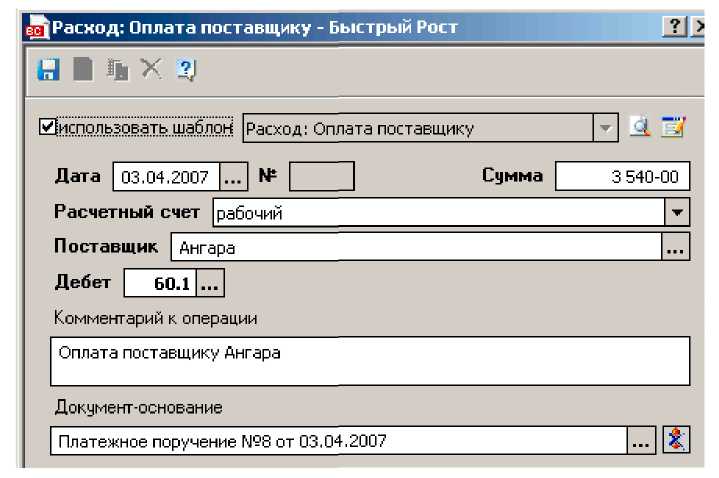
Task: Click the Дата field showing 03.04.2007
Action: (x=166, y=177)
